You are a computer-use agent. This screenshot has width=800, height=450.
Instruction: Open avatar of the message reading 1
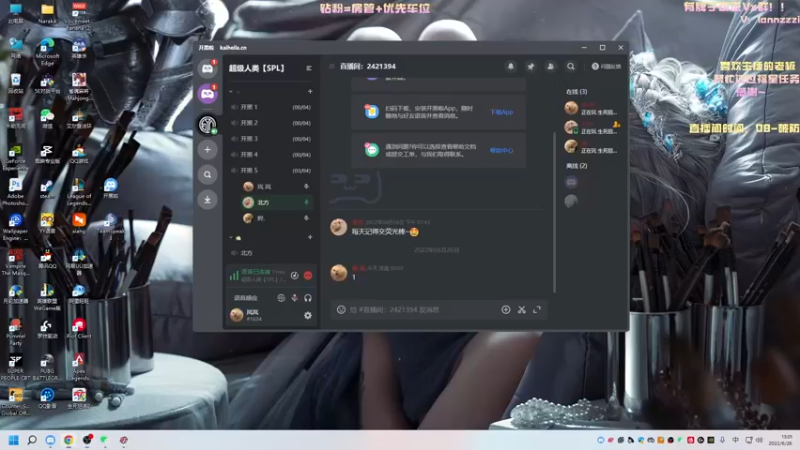click(x=339, y=273)
